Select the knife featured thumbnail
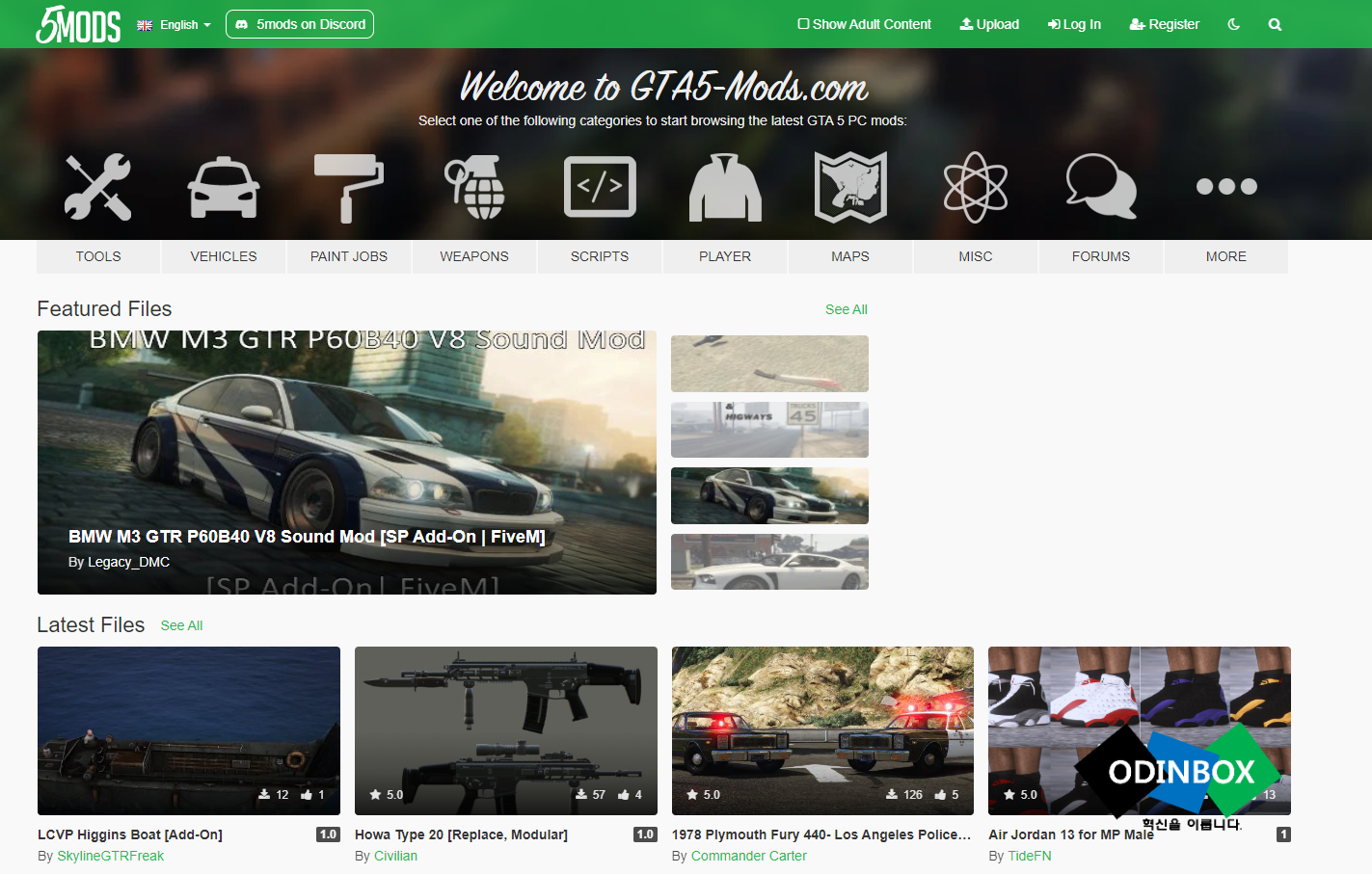This screenshot has height=874, width=1372. pyautogui.click(x=769, y=363)
